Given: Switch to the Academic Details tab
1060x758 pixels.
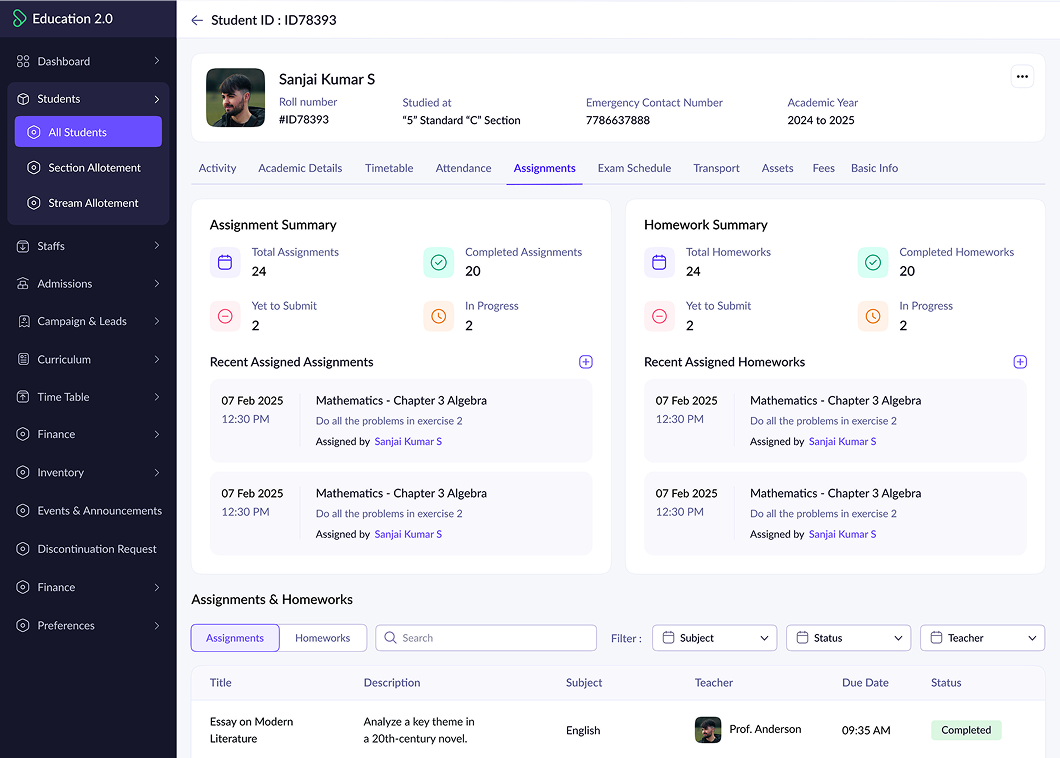Looking at the screenshot, I should point(300,168).
